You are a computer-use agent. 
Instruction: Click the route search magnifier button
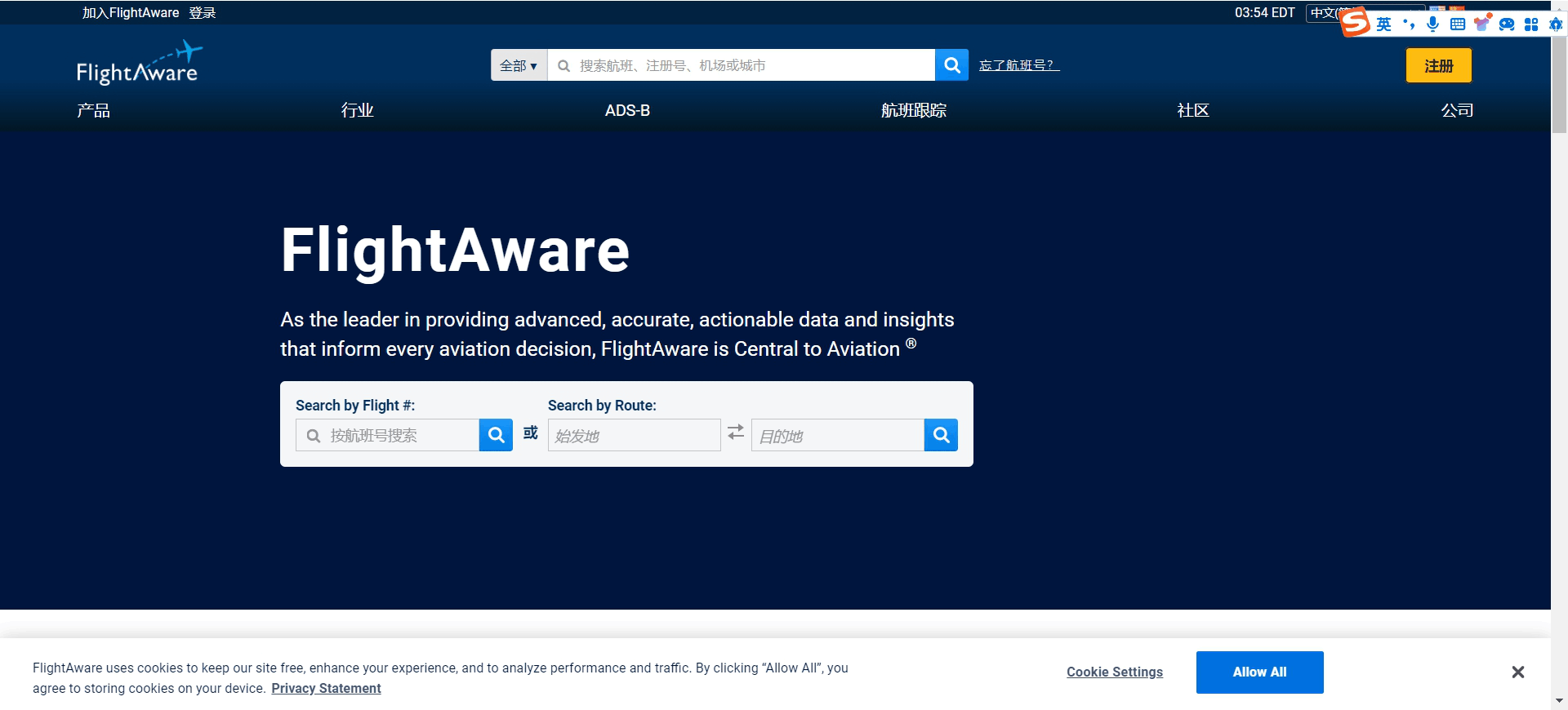pyautogui.click(x=941, y=435)
